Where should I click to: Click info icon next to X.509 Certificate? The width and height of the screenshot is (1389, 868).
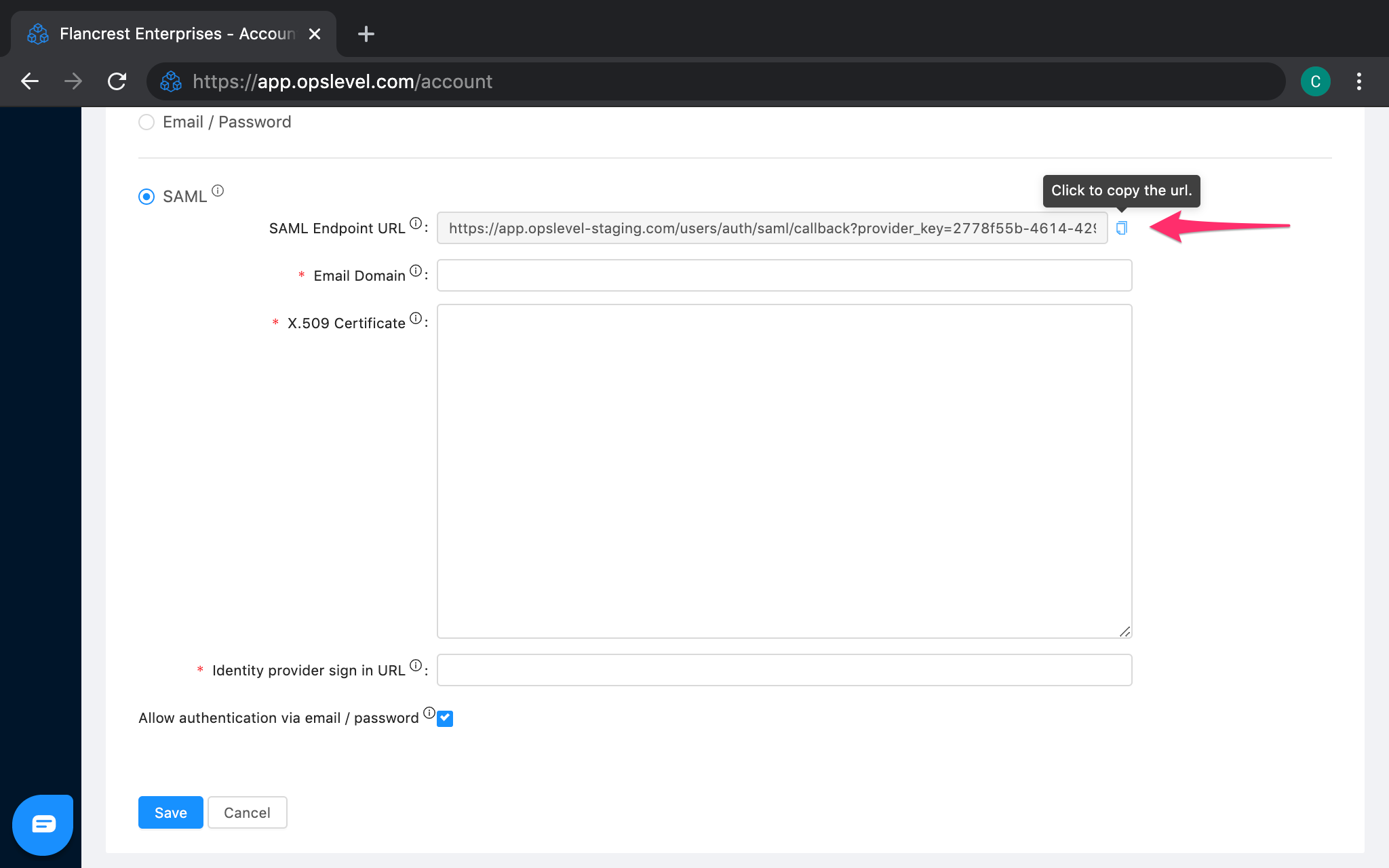pos(416,318)
